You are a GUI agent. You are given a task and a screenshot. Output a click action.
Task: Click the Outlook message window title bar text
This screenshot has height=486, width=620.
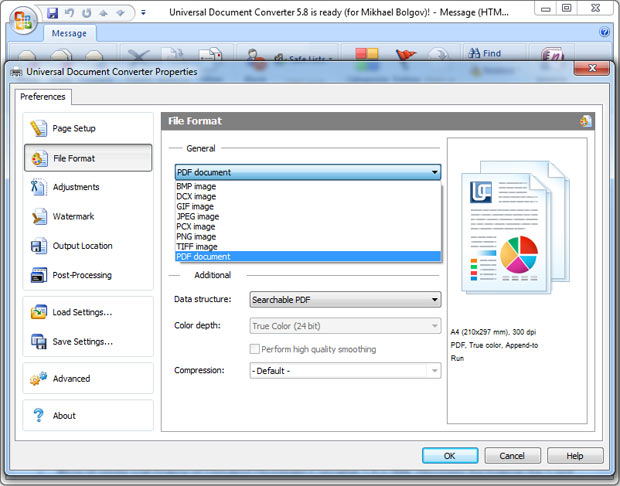(339, 12)
